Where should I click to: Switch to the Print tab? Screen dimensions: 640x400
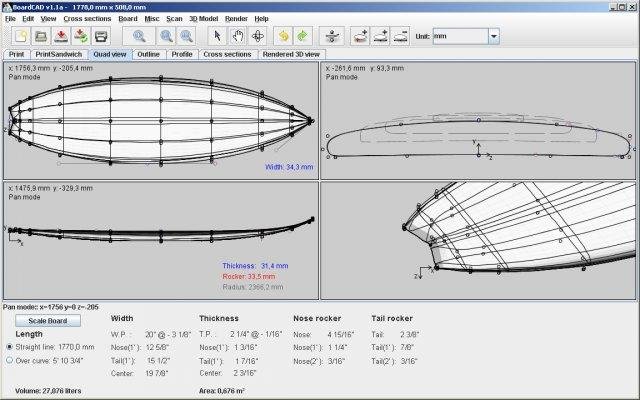17,54
